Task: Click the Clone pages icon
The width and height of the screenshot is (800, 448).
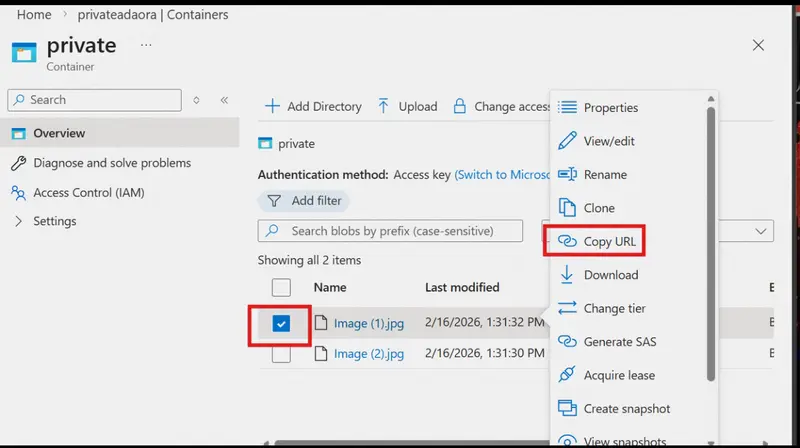Action: (567, 208)
